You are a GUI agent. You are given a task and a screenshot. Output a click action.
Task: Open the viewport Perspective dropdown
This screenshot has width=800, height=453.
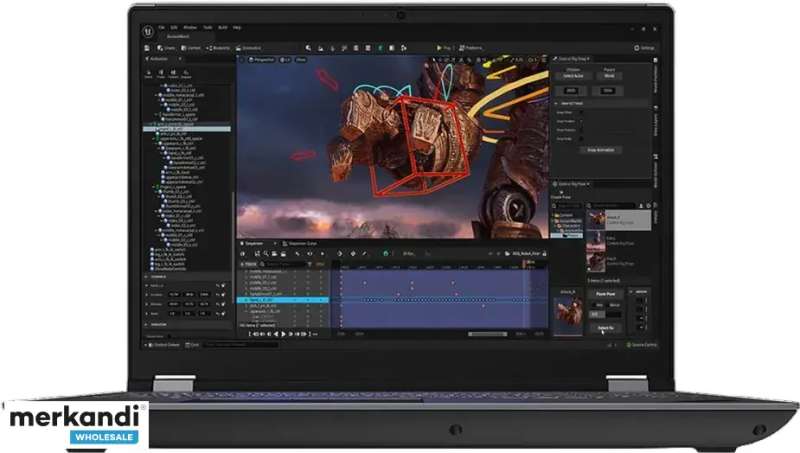coord(262,60)
